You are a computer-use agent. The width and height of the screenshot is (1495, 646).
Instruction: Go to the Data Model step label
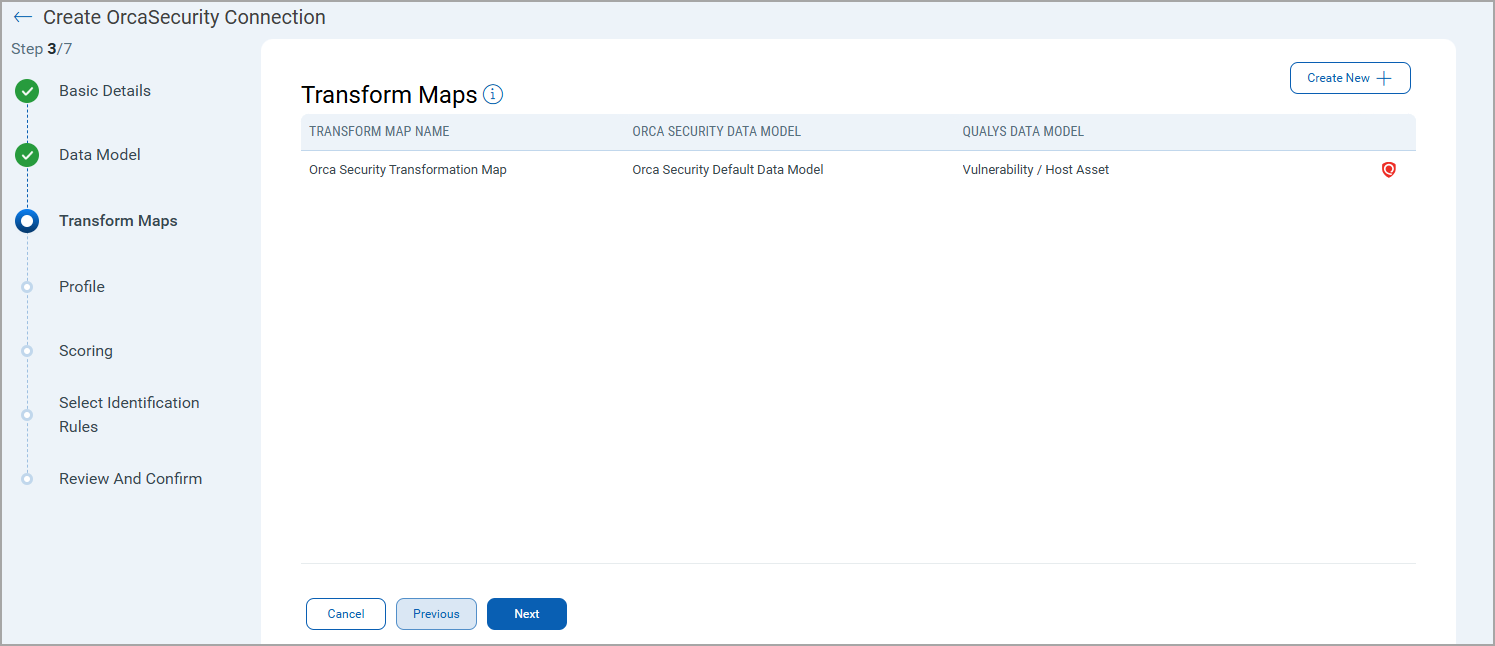coord(100,155)
